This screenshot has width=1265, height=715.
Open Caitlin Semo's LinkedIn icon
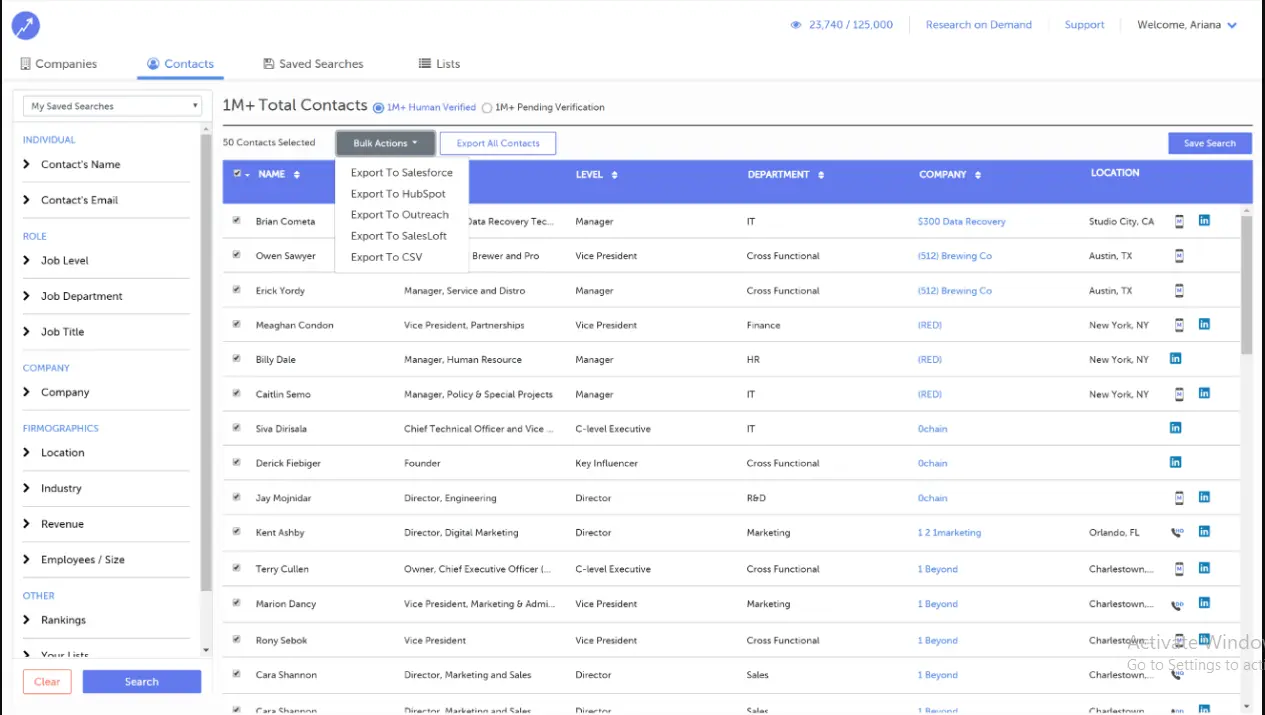[1204, 393]
